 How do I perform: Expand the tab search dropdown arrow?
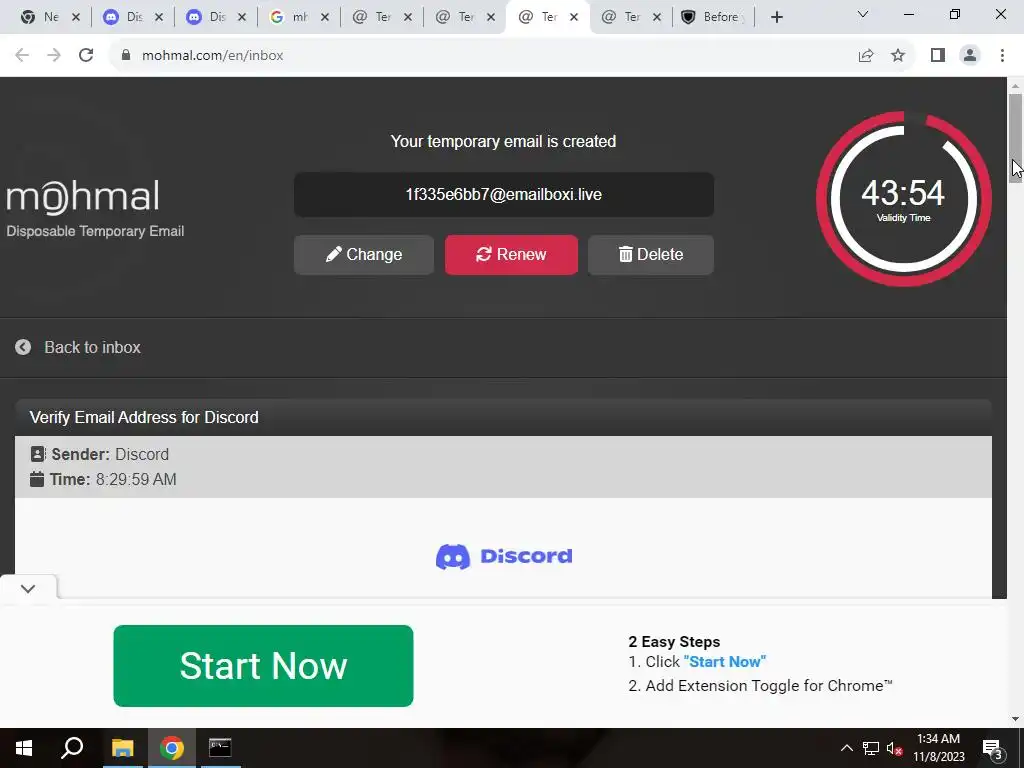coord(863,14)
